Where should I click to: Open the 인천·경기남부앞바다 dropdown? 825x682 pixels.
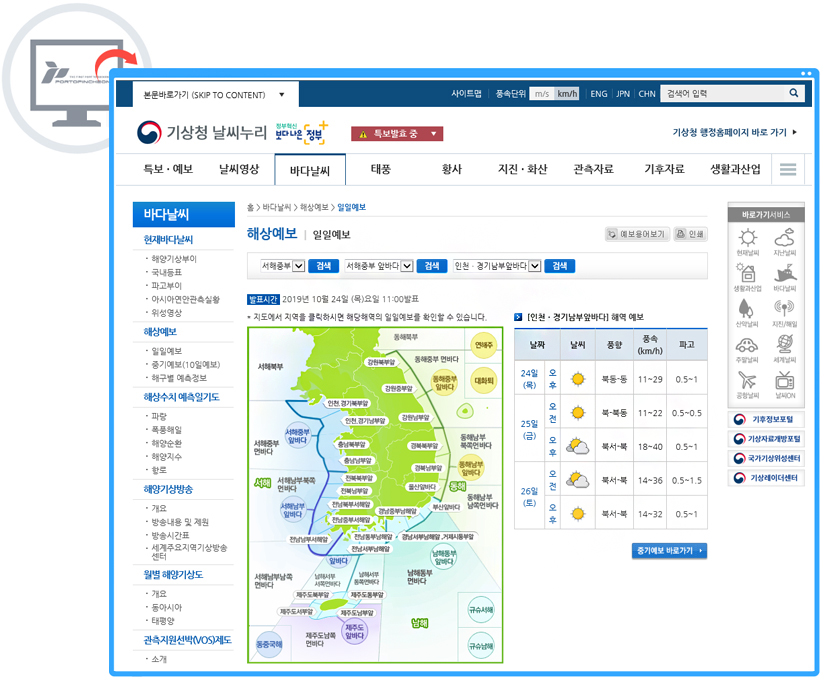tap(535, 266)
